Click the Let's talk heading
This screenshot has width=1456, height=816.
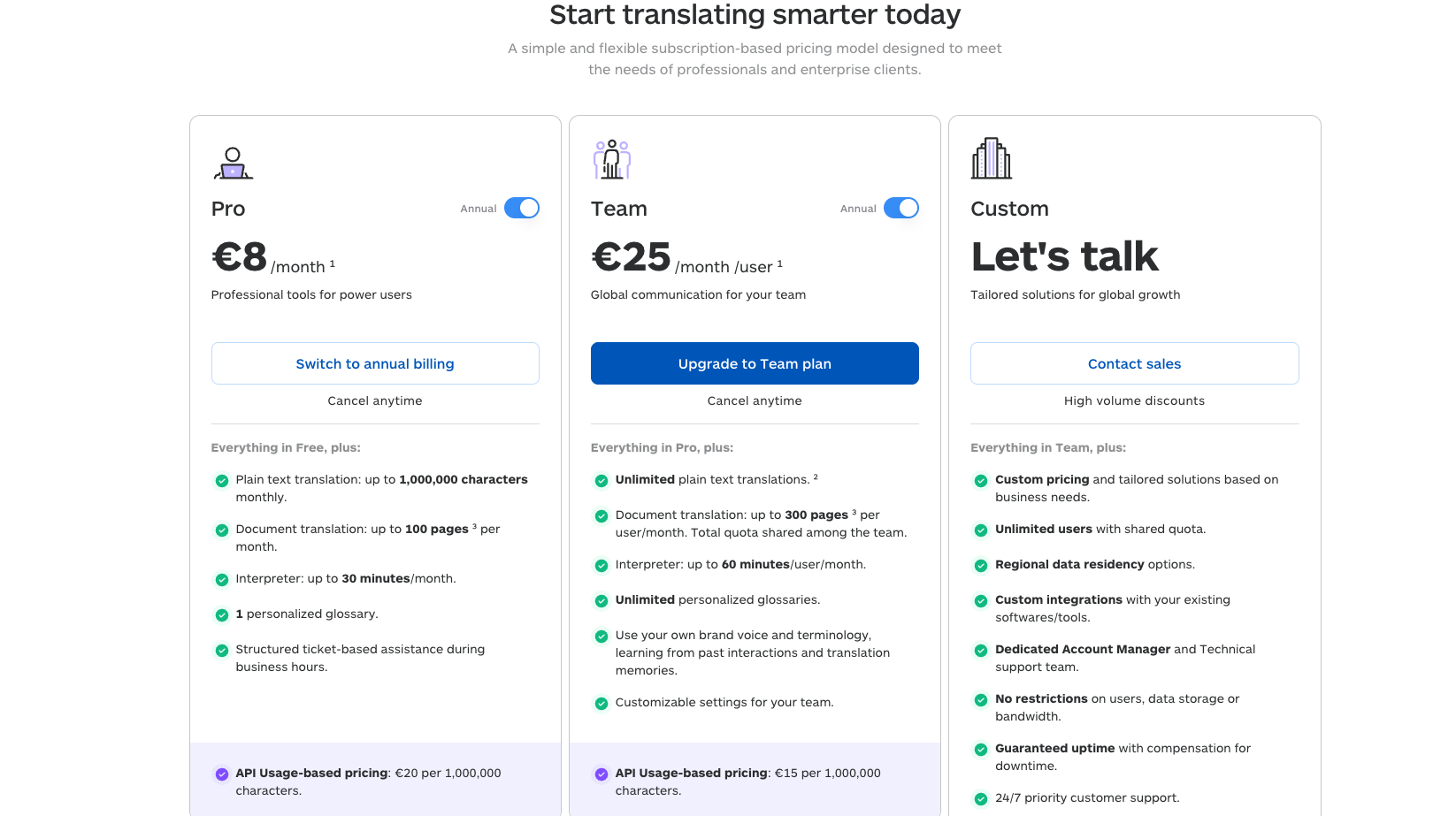pyautogui.click(x=1064, y=256)
